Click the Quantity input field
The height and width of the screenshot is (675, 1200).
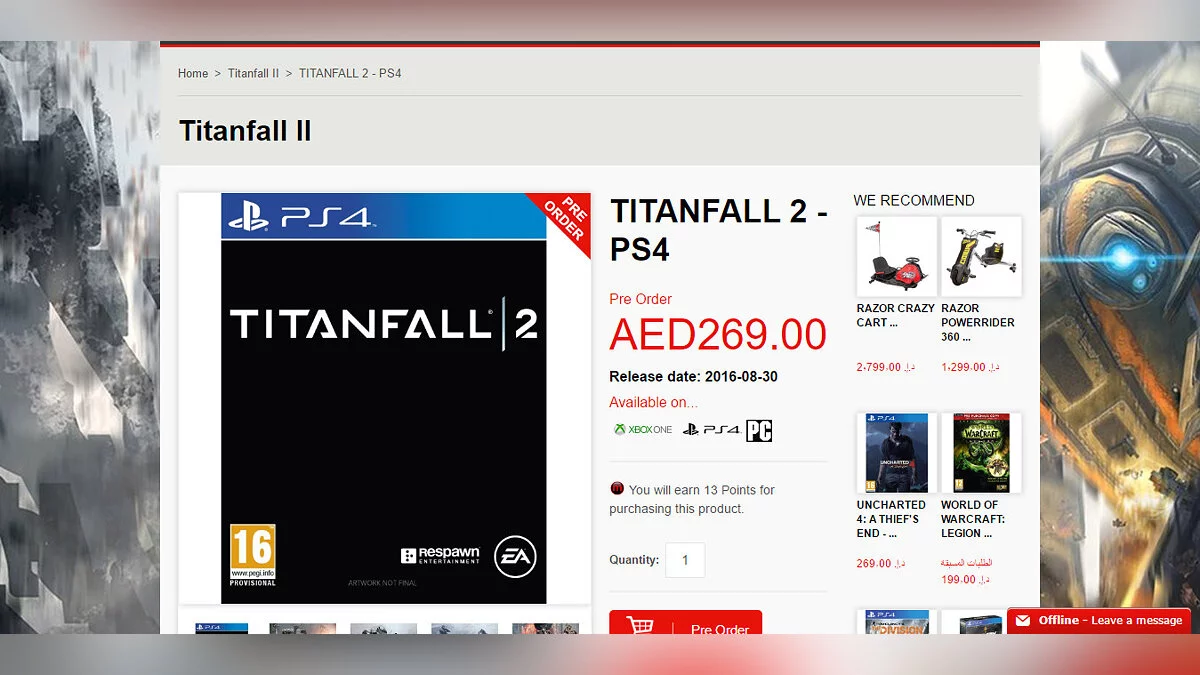[x=685, y=560]
